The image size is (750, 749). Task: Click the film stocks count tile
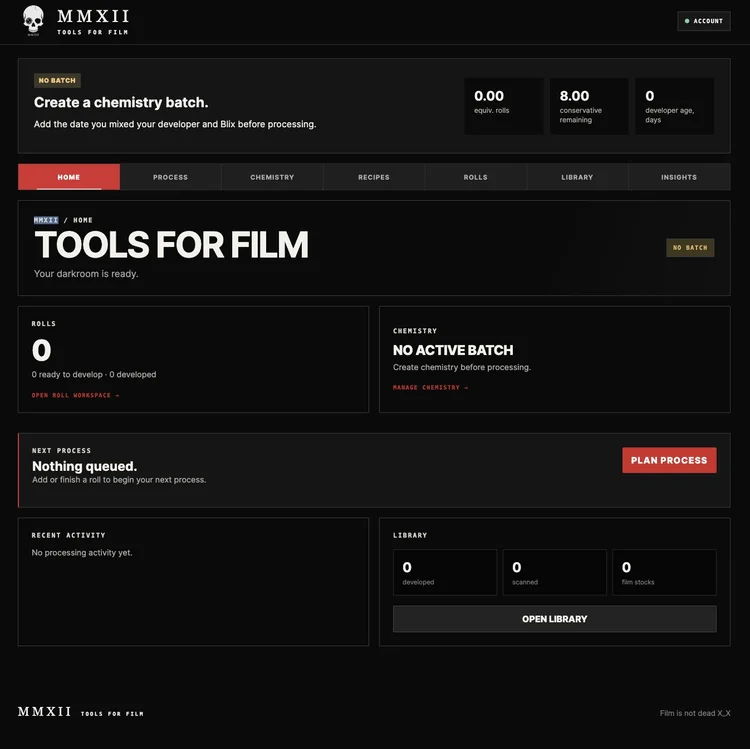[x=664, y=573]
